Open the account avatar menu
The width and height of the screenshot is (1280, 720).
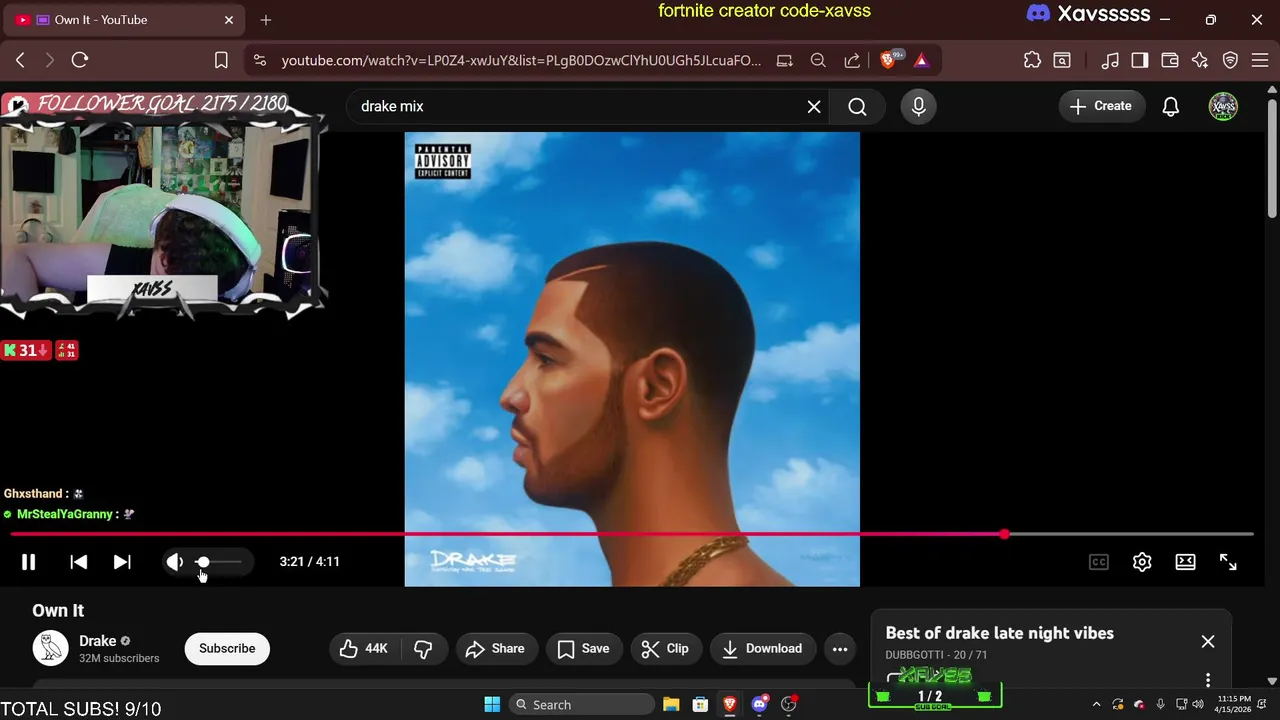pos(1223,106)
